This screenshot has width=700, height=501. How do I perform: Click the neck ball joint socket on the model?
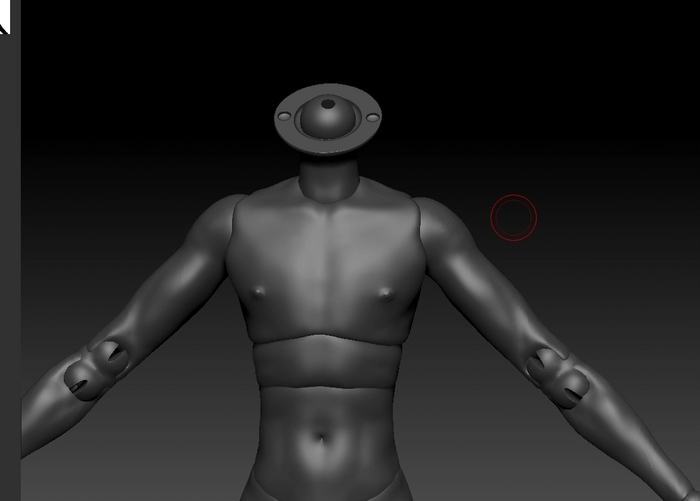[328, 119]
